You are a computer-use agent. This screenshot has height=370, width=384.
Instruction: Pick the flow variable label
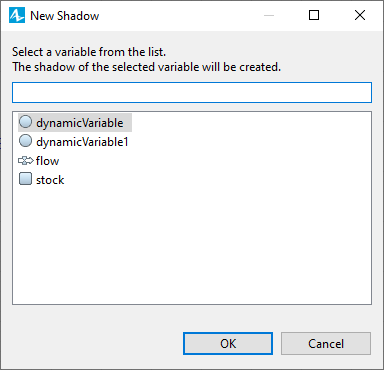tap(47, 161)
